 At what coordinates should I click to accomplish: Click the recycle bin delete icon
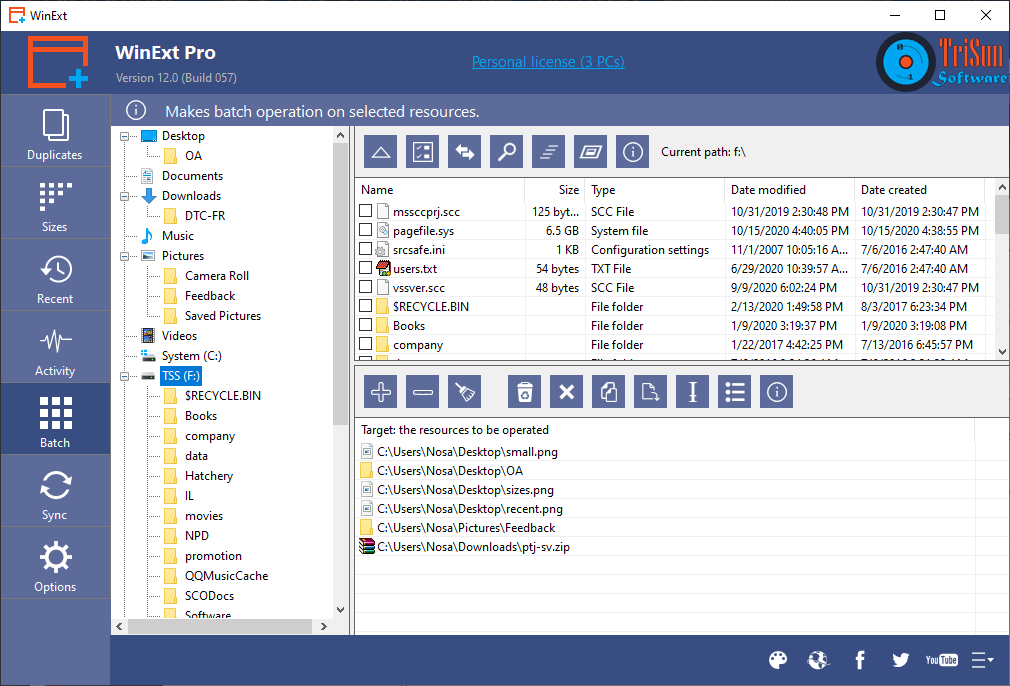tap(524, 392)
